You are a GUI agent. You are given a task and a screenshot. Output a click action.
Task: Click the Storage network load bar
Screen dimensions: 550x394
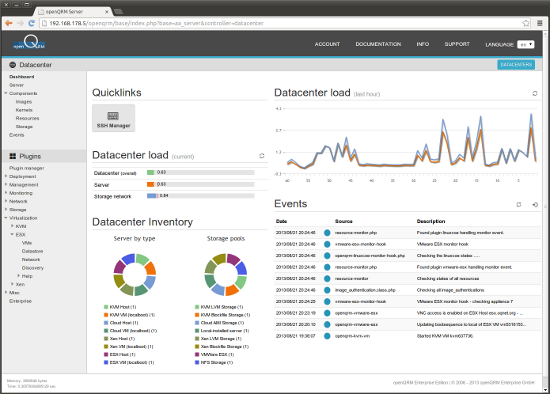(201, 196)
